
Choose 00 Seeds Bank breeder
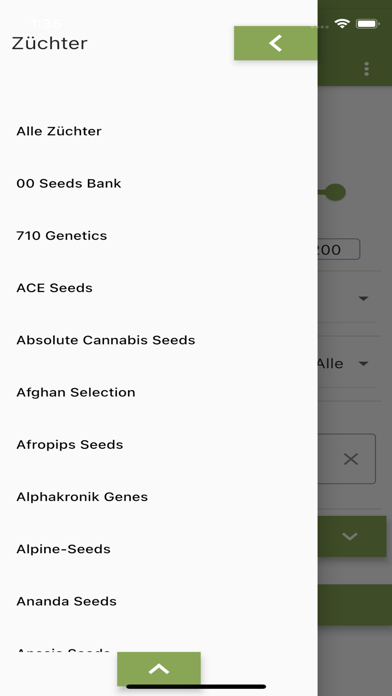(69, 183)
